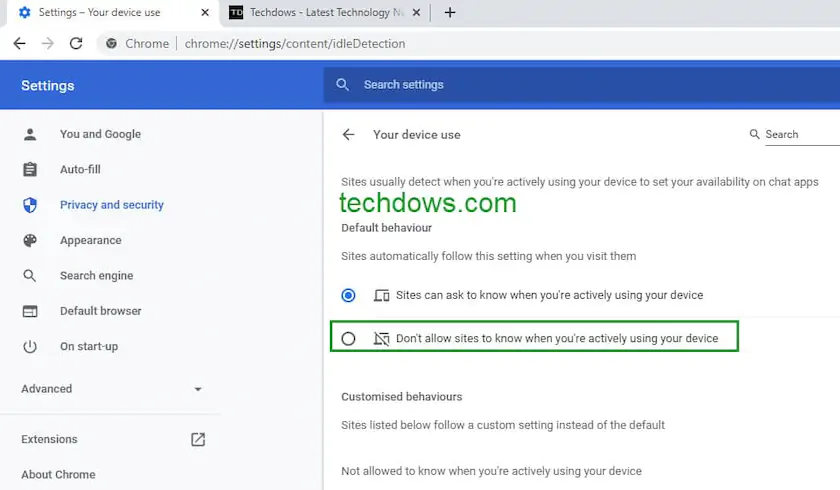Click the Chrome site info icon
This screenshot has height=490, width=840.
tap(111, 43)
